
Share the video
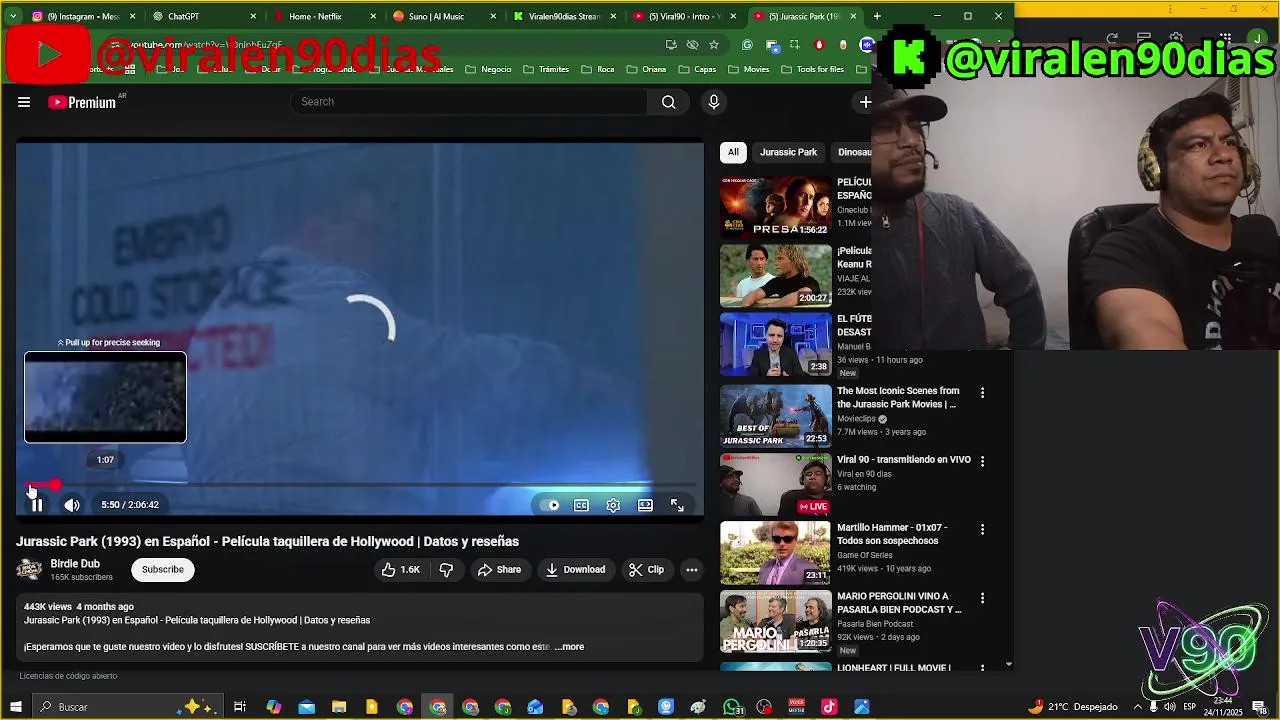(499, 570)
